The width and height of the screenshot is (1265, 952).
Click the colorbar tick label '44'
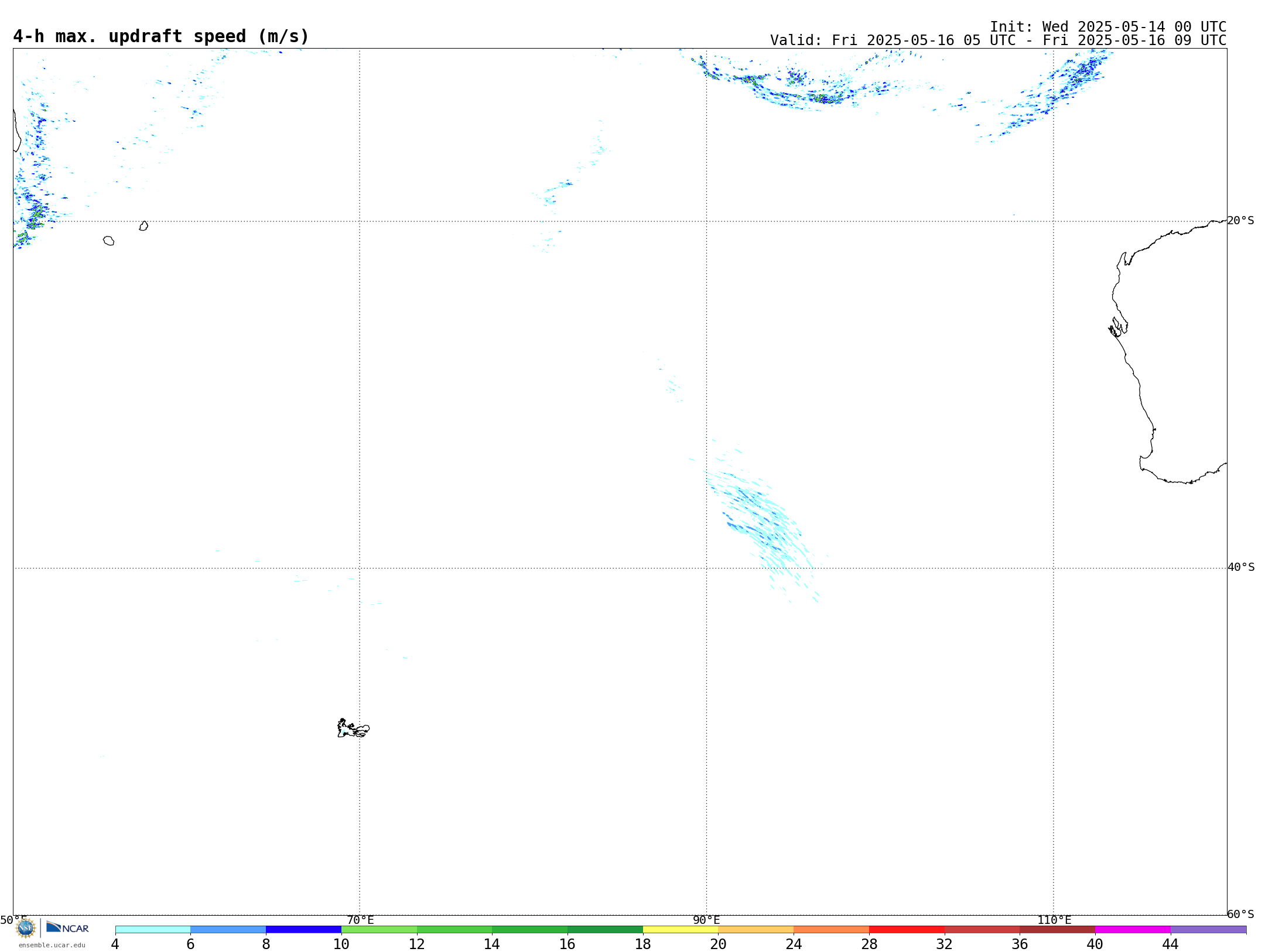[x=1171, y=944]
